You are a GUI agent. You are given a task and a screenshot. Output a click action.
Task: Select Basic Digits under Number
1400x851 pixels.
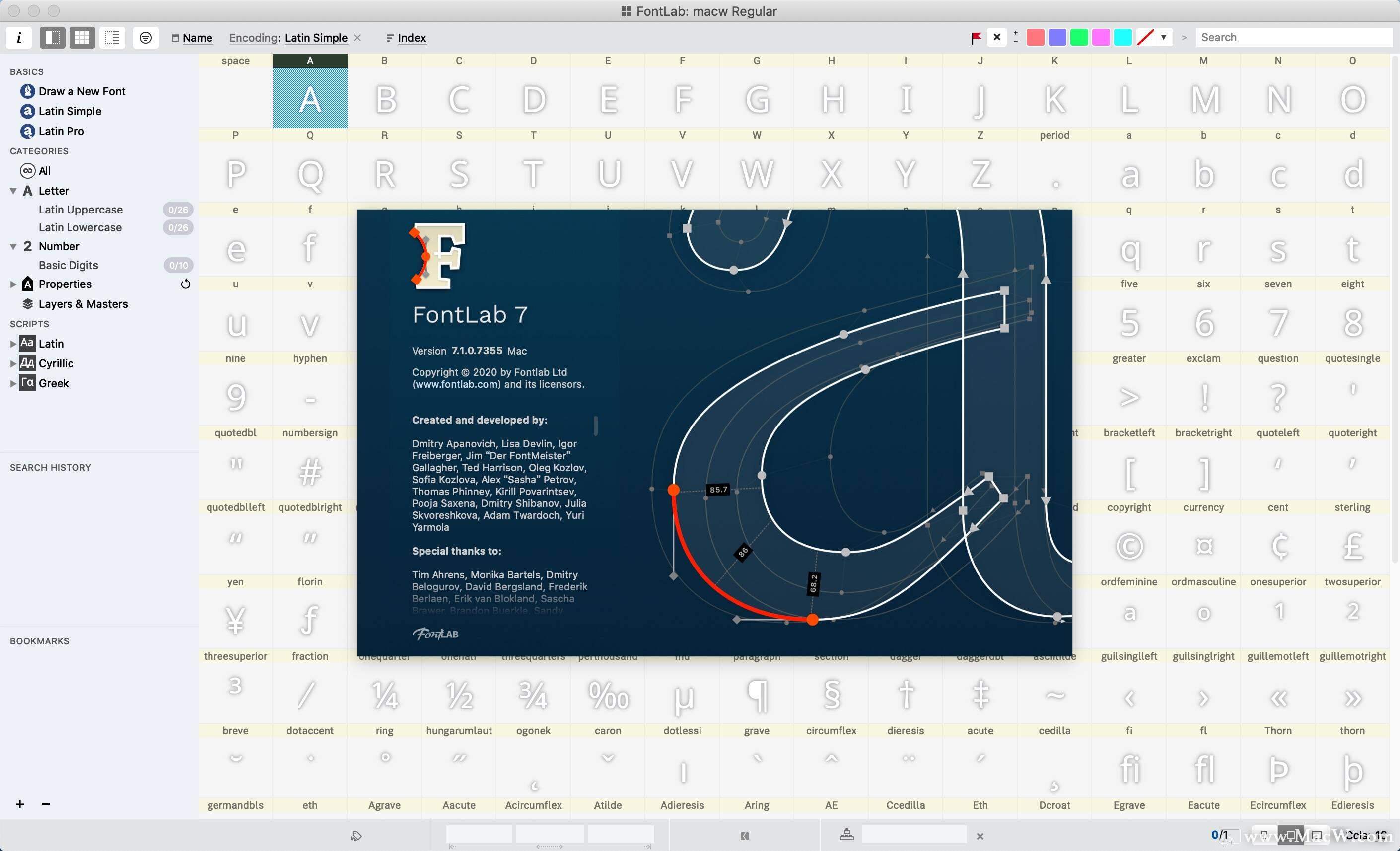click(68, 265)
